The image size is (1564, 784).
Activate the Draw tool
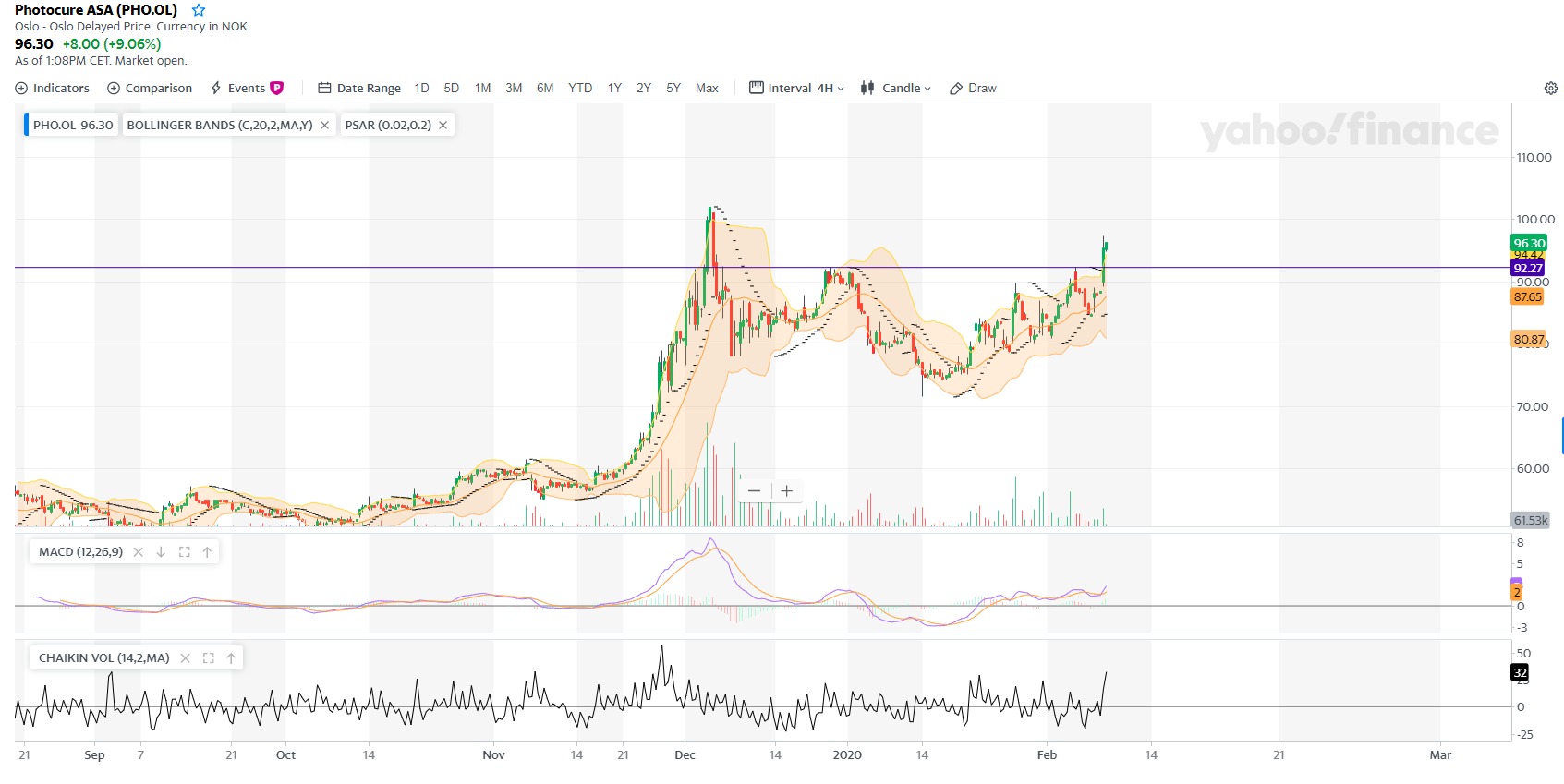tap(973, 89)
